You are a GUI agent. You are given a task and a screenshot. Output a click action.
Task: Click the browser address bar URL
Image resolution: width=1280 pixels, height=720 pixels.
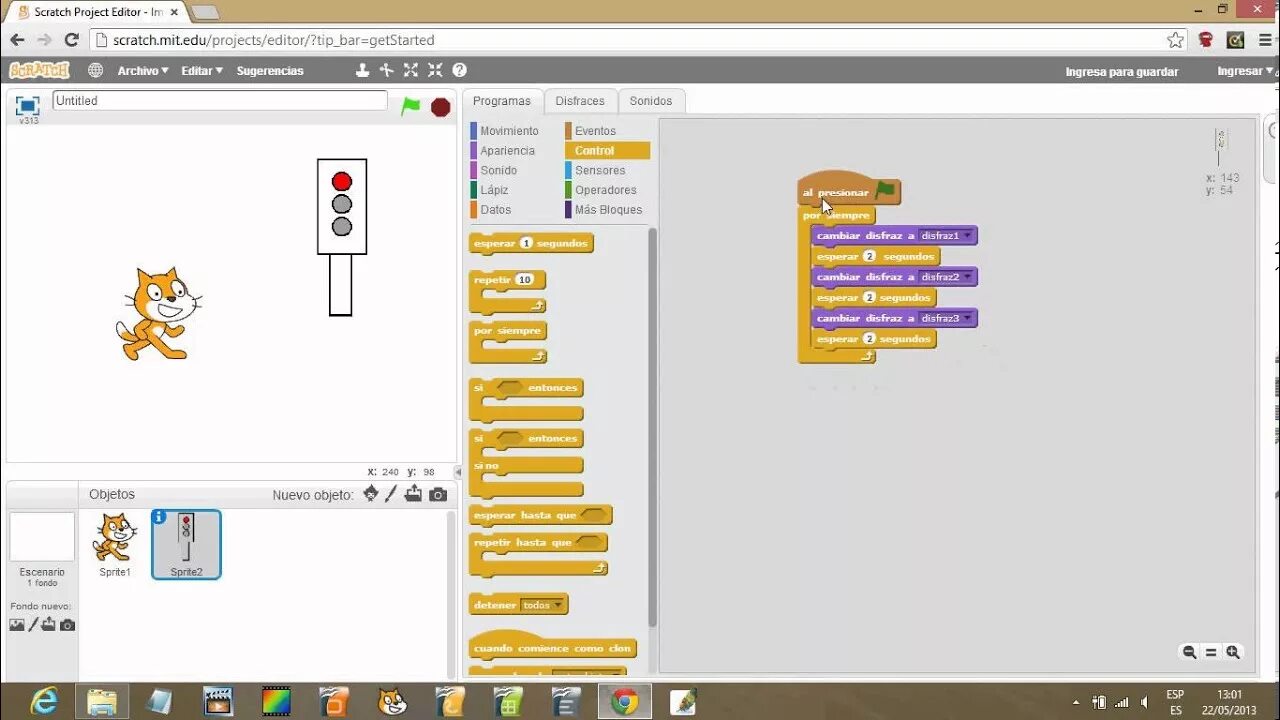tap(274, 40)
